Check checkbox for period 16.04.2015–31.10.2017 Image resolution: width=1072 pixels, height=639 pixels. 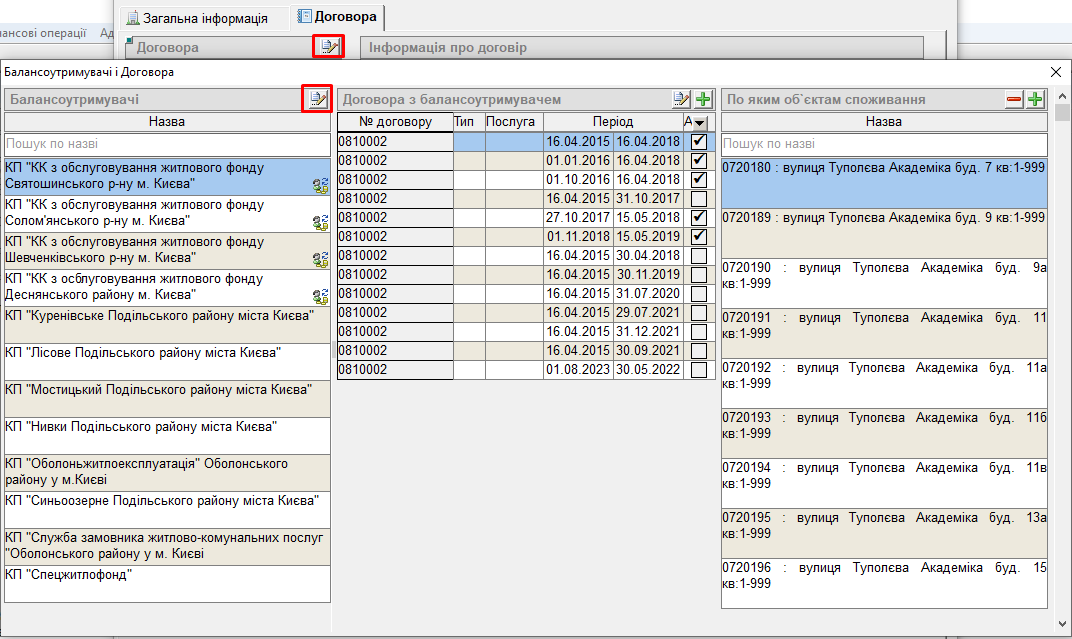click(x=699, y=198)
